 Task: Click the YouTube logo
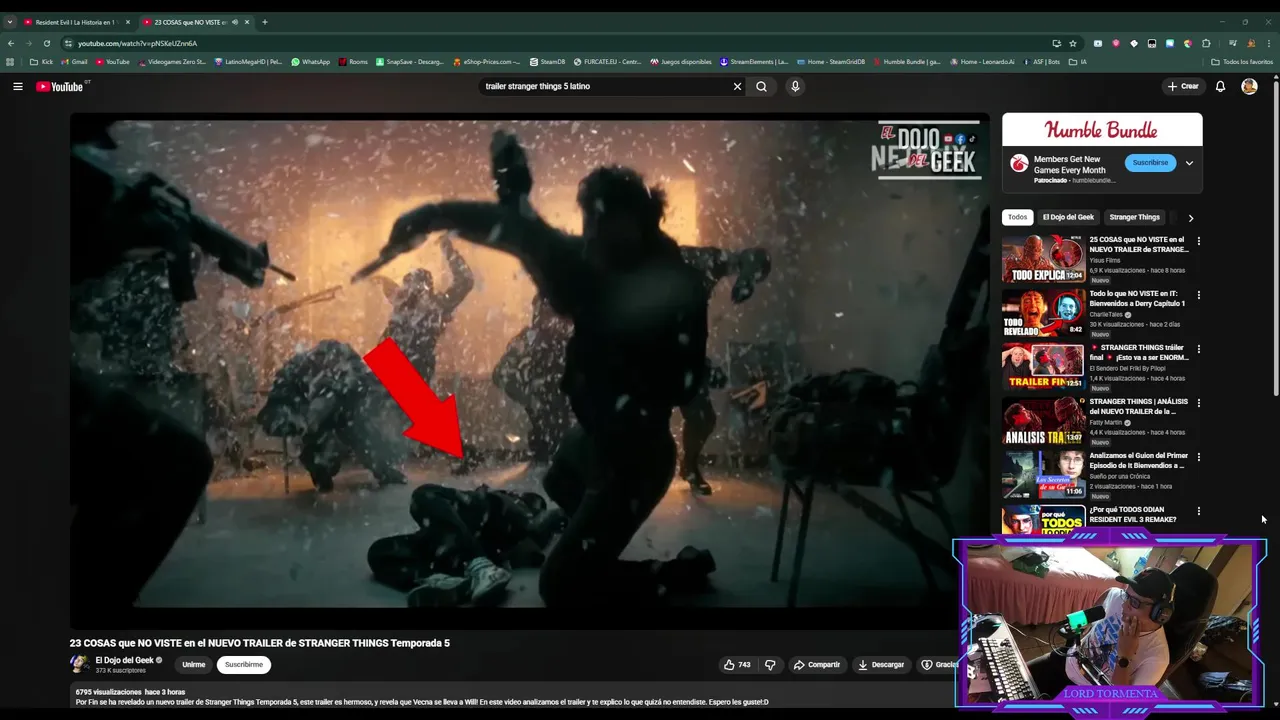(x=60, y=86)
